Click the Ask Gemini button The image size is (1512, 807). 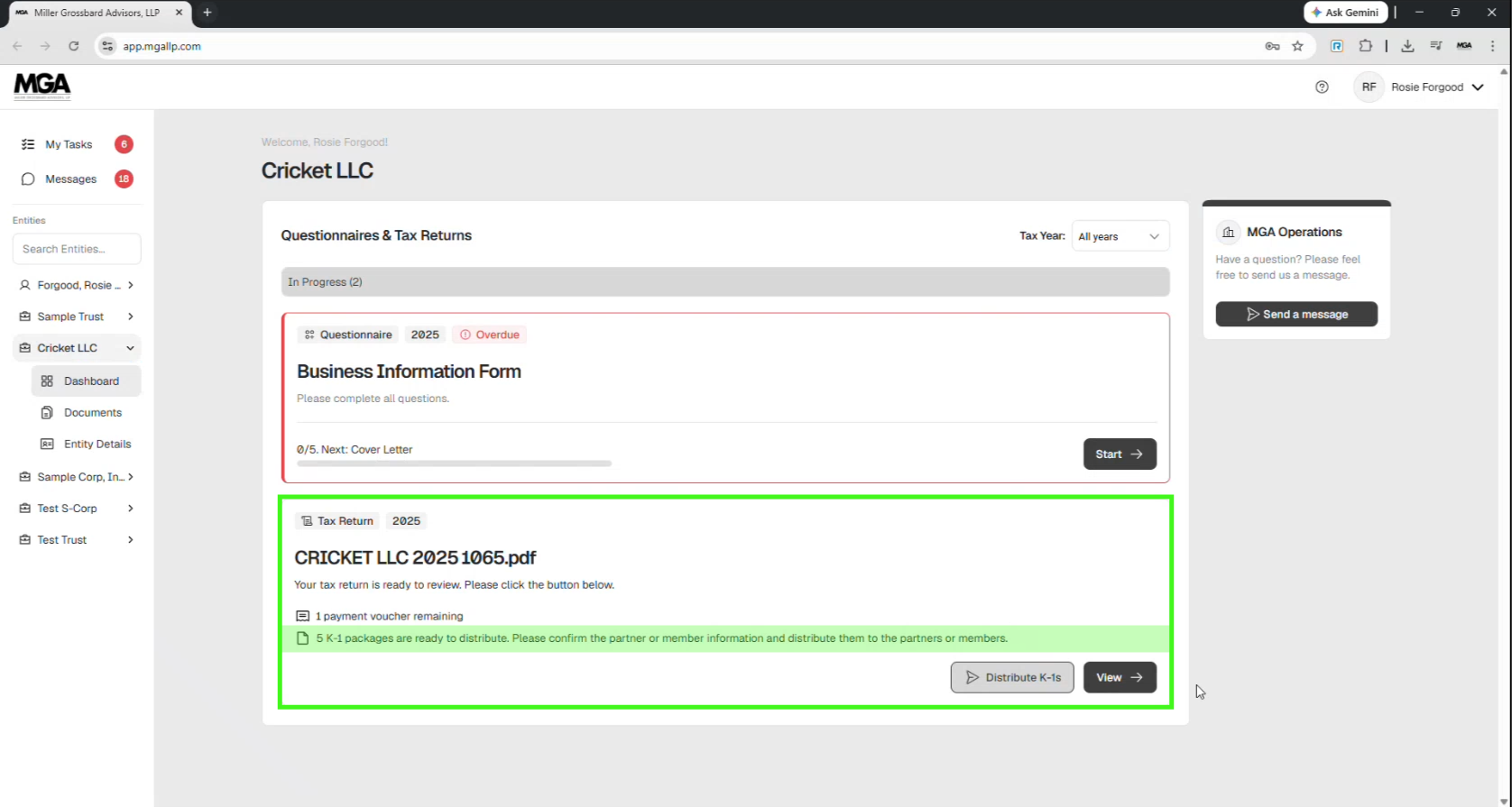pyautogui.click(x=1345, y=13)
